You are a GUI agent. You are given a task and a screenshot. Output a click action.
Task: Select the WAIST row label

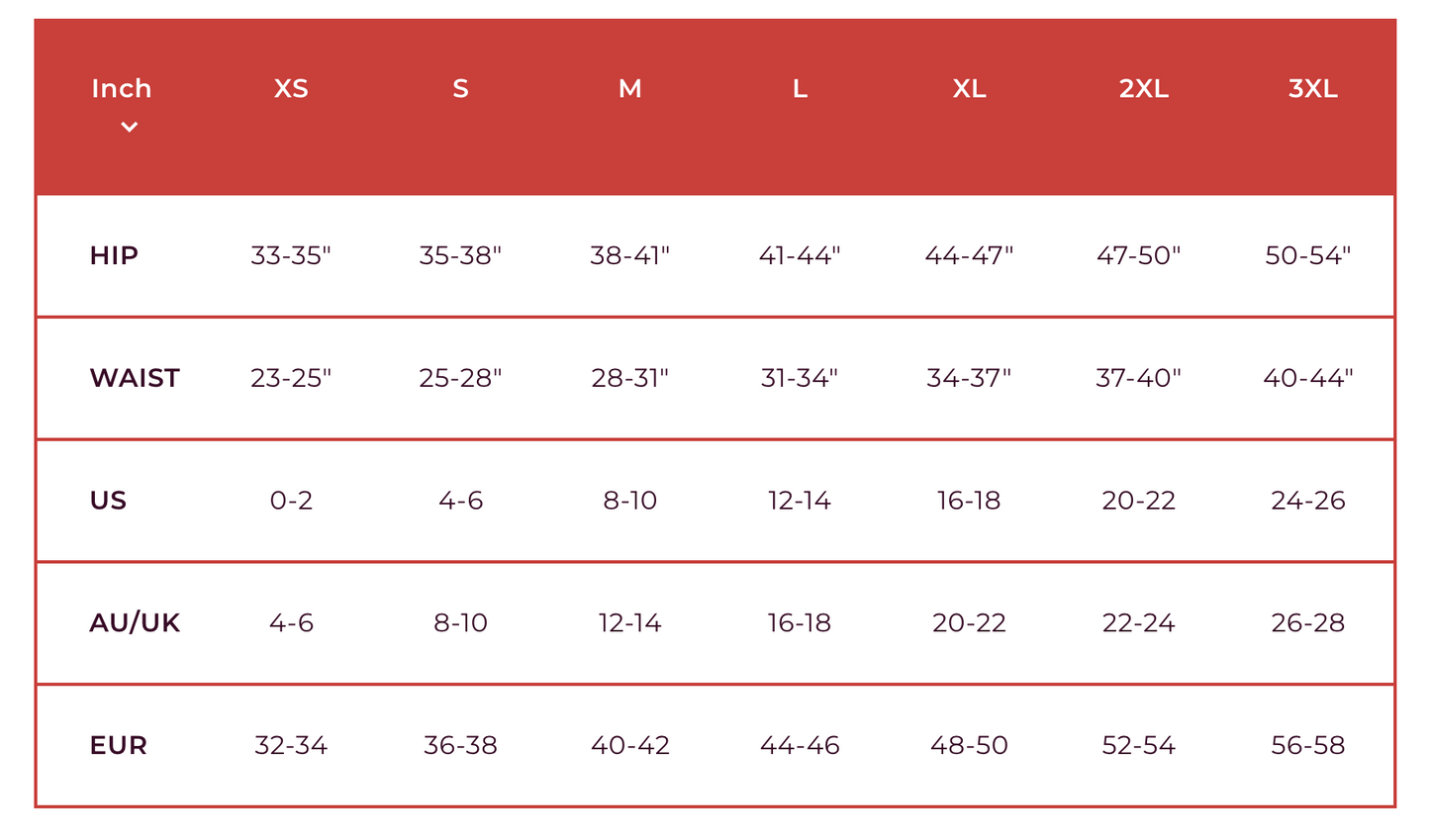pos(135,378)
